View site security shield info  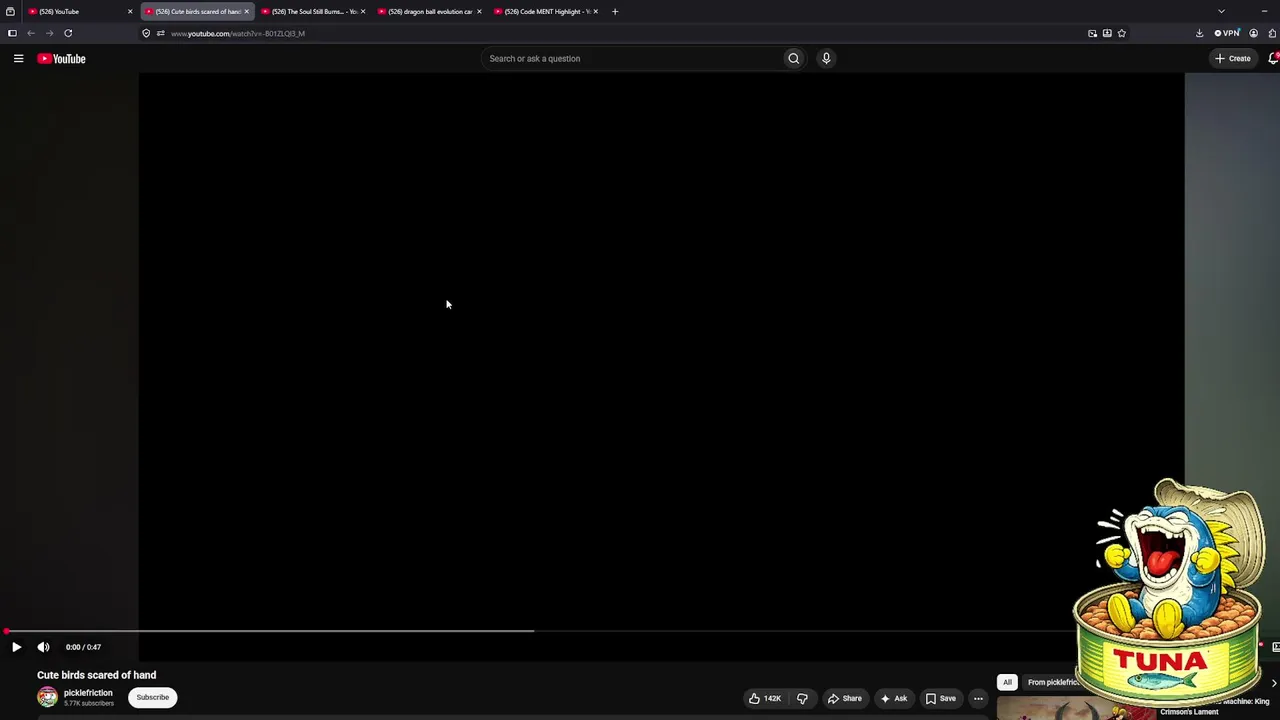pyautogui.click(x=146, y=33)
